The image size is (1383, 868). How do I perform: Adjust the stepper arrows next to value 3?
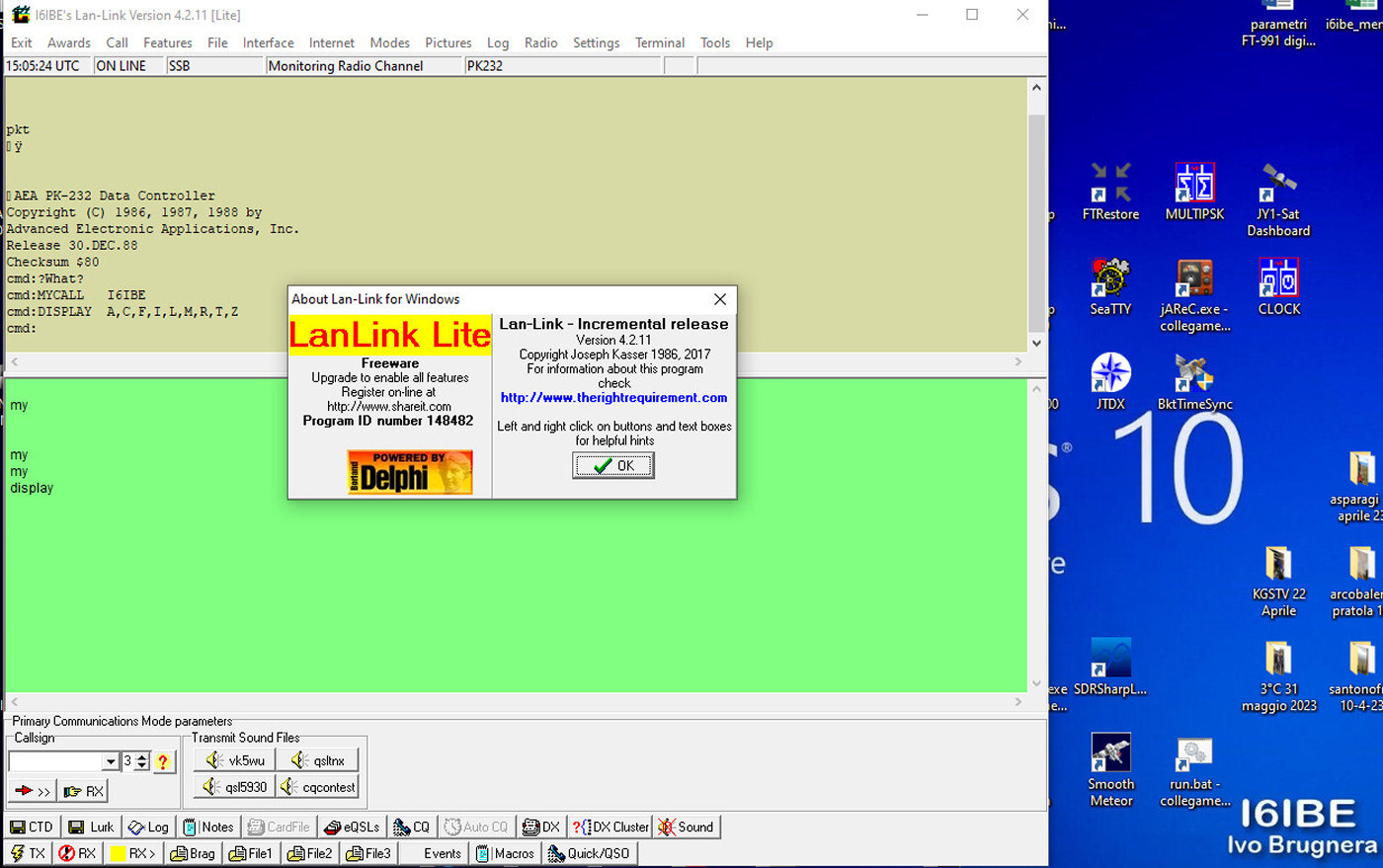142,761
